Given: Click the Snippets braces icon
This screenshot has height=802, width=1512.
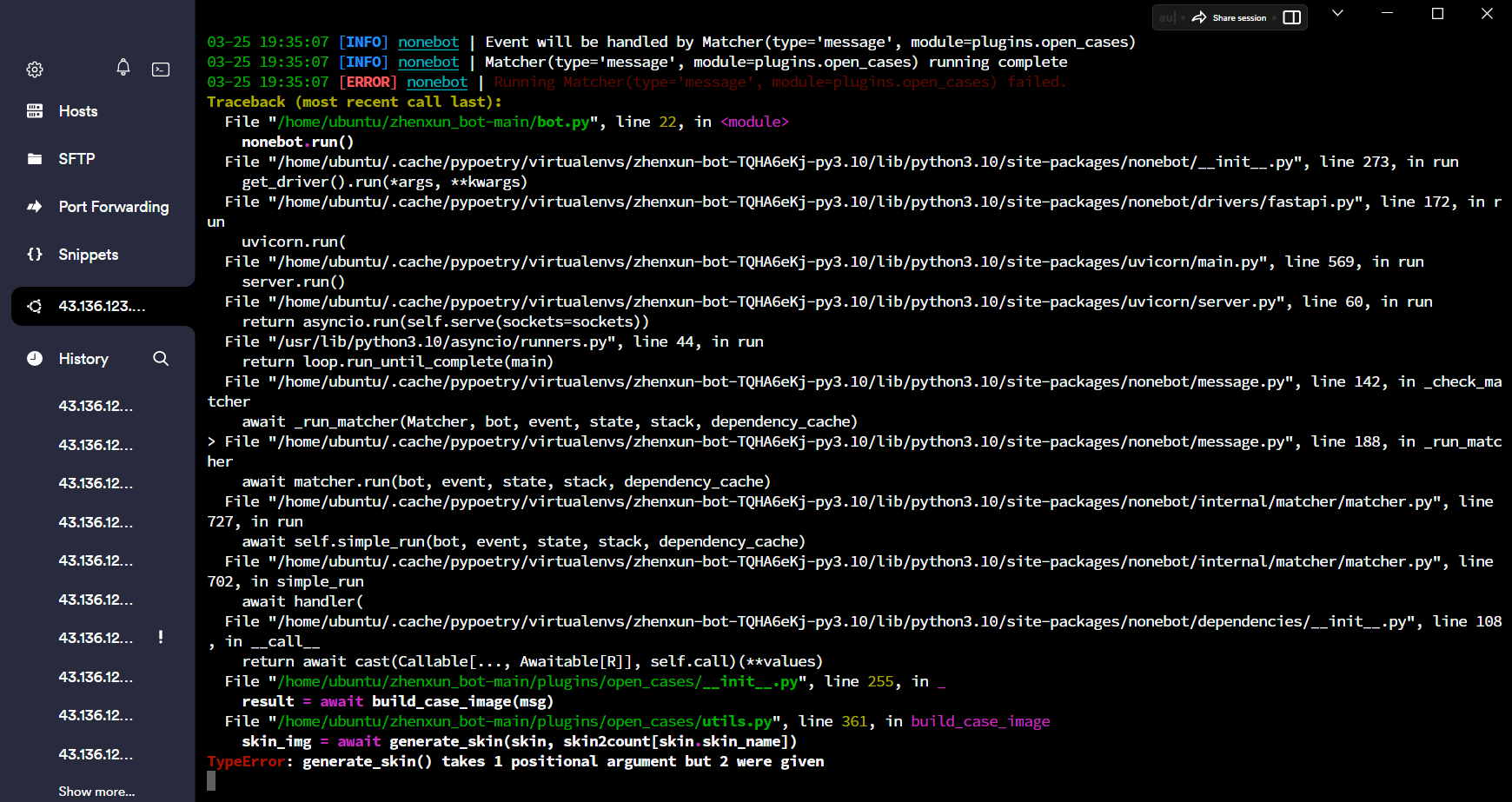Looking at the screenshot, I should pyautogui.click(x=35, y=255).
